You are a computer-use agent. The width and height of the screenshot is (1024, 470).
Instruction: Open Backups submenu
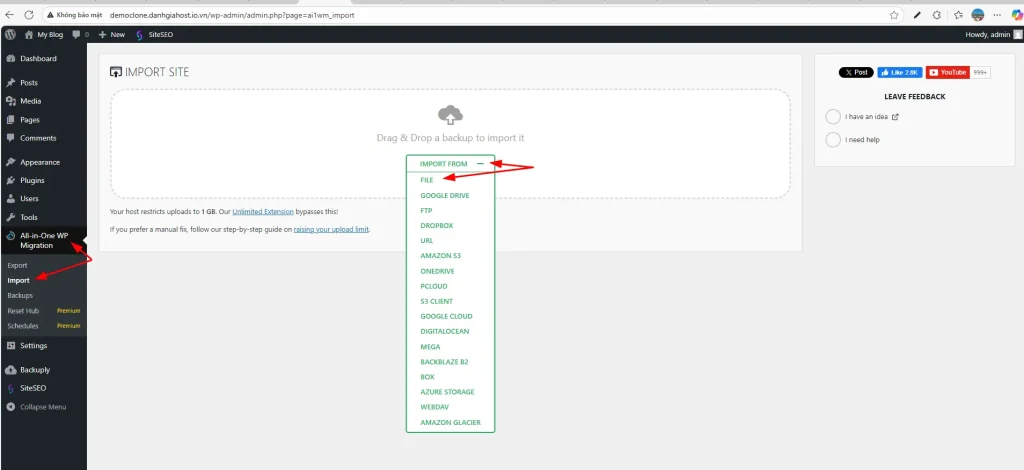click(x=20, y=296)
